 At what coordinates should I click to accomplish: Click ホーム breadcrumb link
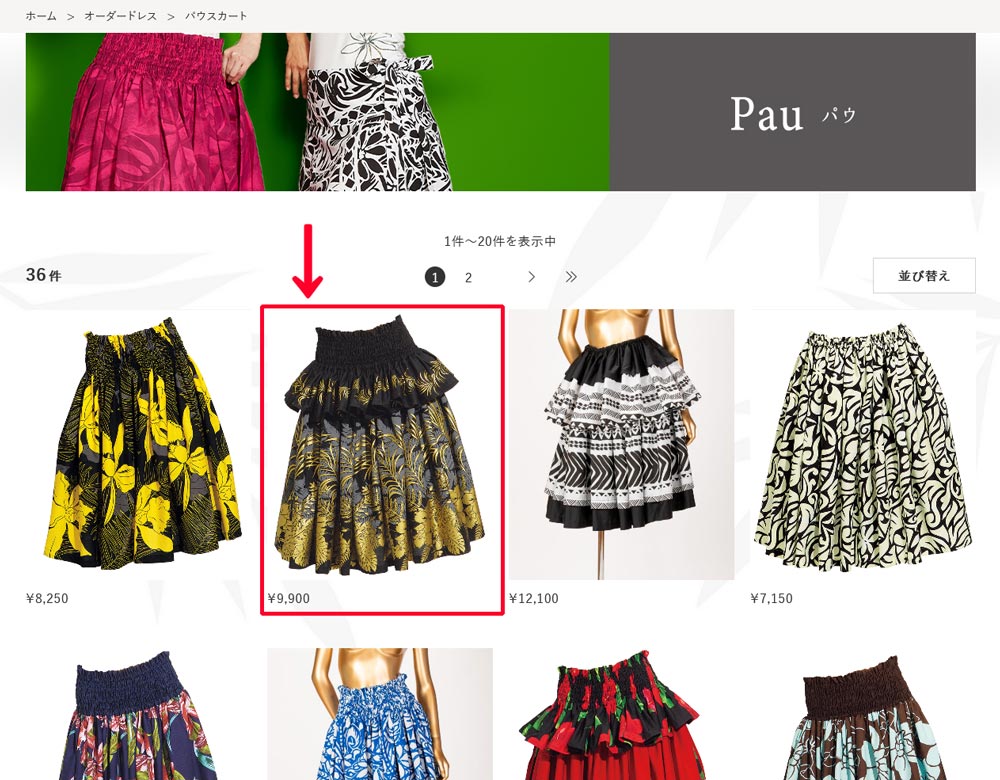[x=41, y=16]
